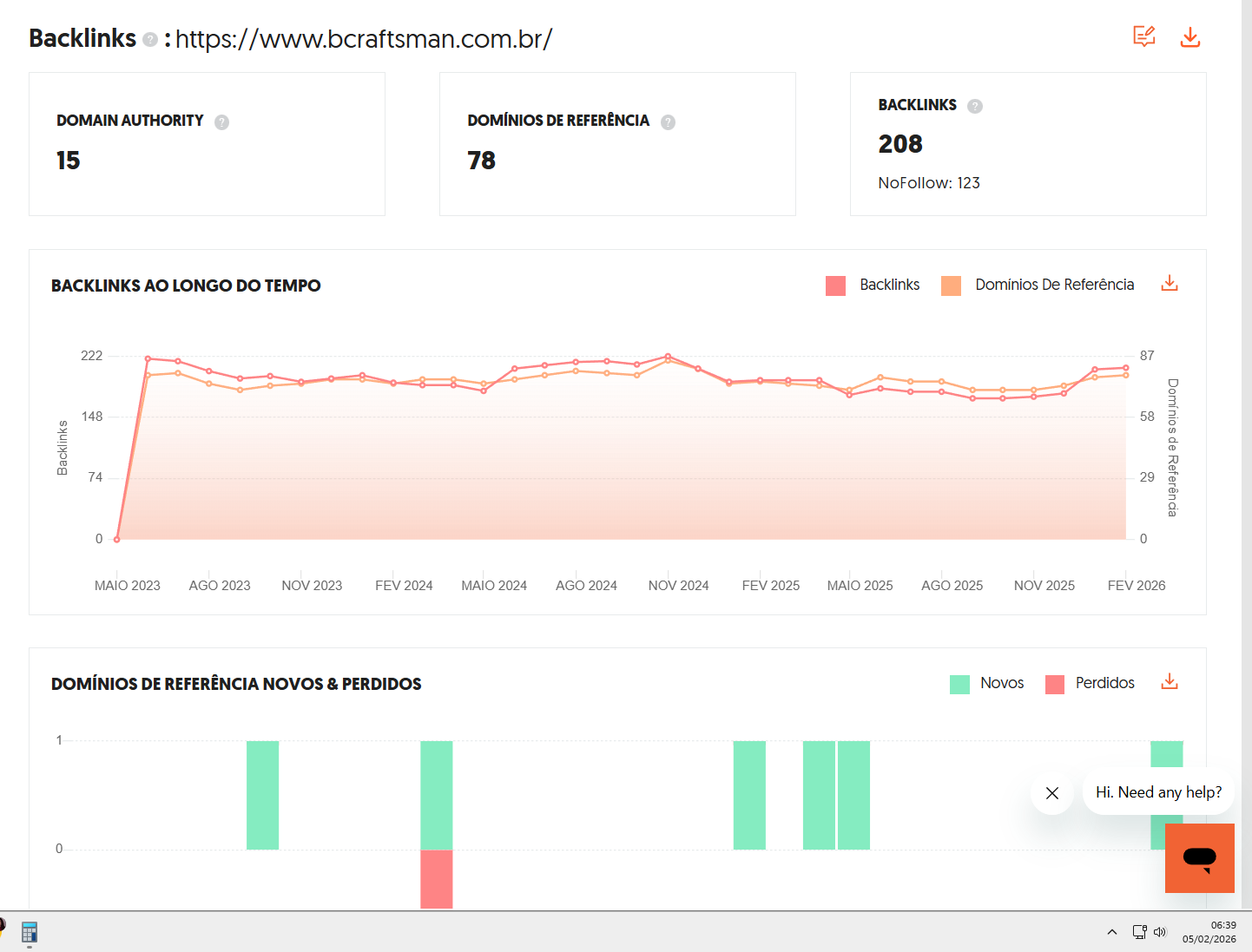Show the Domain Authority help tooltip
This screenshot has width=1252, height=952.
[221, 122]
